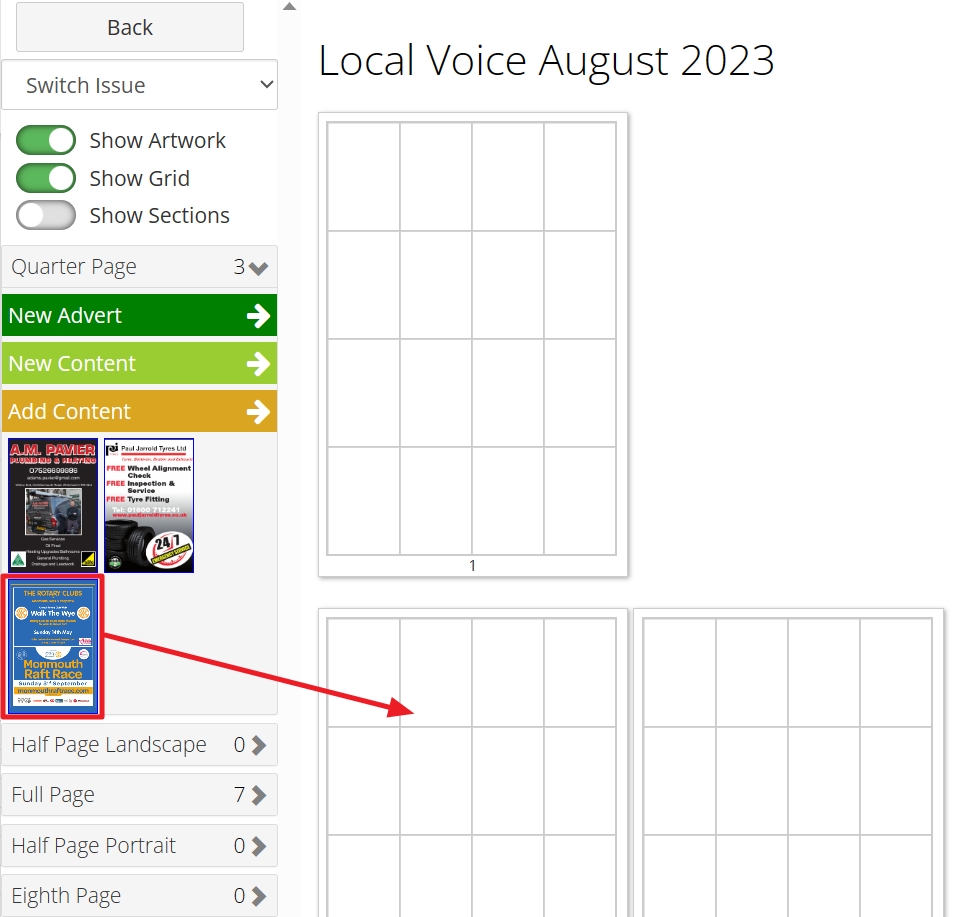This screenshot has width=958, height=917.
Task: Expand the Half Page Landscape section
Action: pos(140,745)
